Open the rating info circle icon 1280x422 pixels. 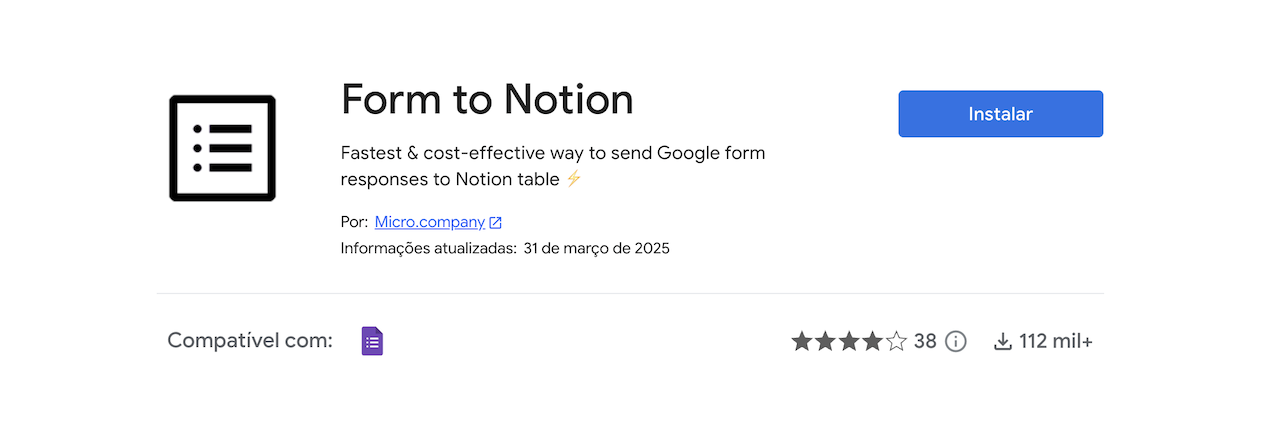[x=956, y=342]
